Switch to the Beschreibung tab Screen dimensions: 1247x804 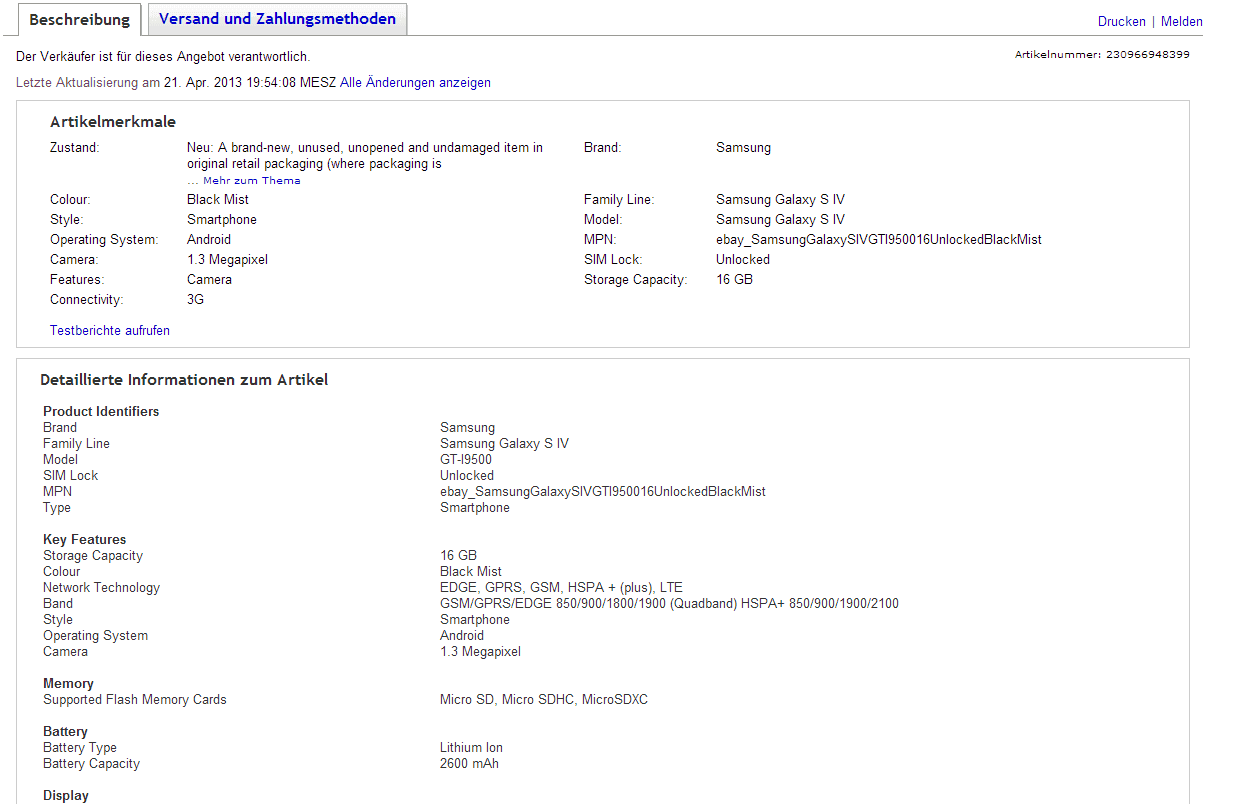(x=79, y=20)
